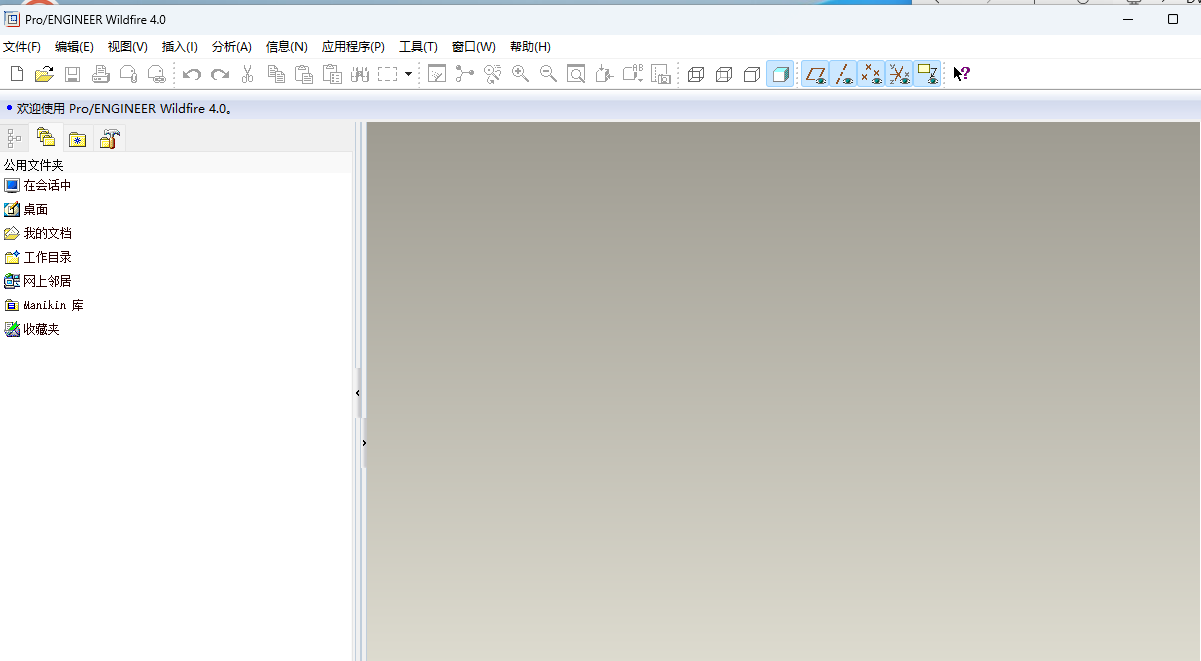Viewport: 1201px width, 661px height.
Task: Refit the model to screen
Action: pyautogui.click(x=576, y=74)
